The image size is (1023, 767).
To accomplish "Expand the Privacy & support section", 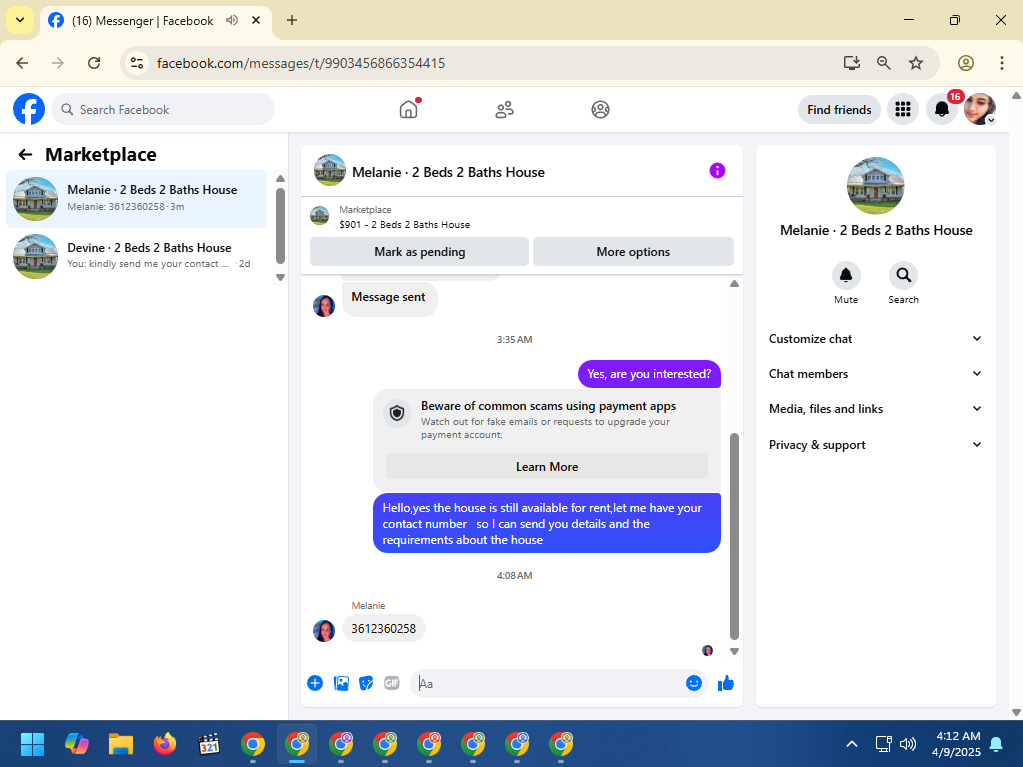I will click(875, 445).
